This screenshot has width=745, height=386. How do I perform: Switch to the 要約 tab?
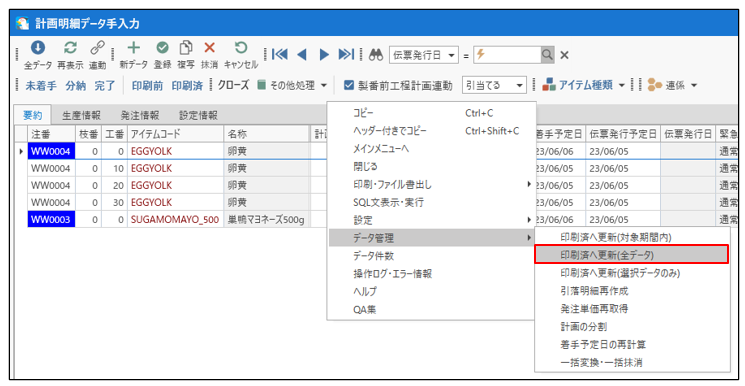coord(33,115)
